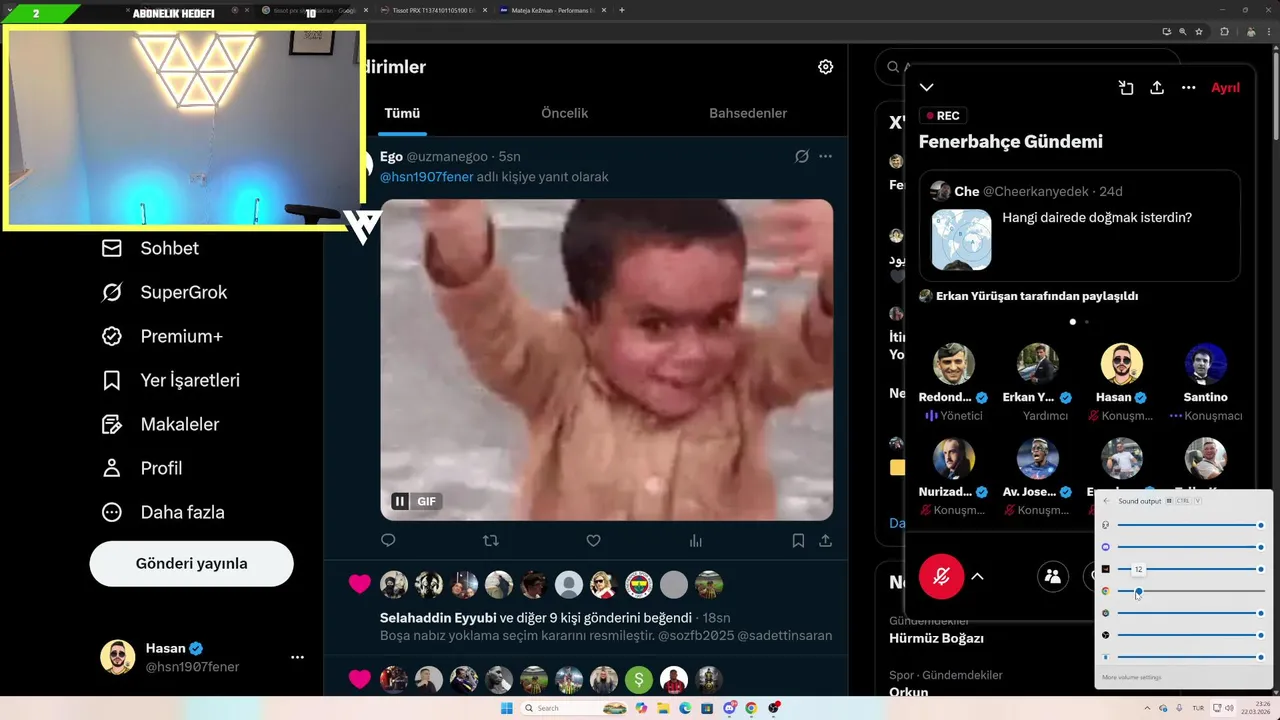Open Daha fazla menu

tap(162, 512)
